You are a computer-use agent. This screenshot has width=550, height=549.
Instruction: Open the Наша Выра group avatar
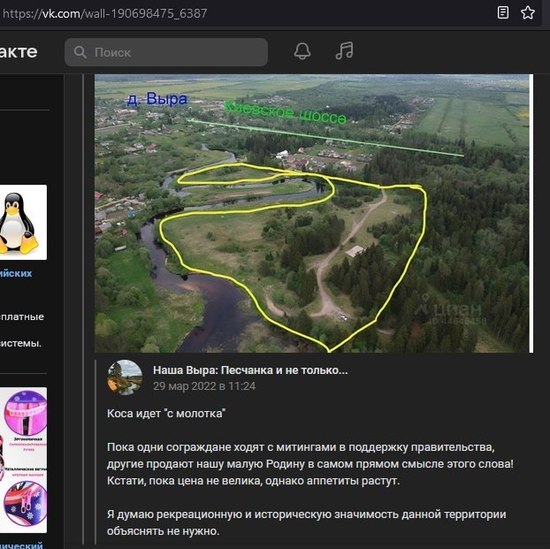pyautogui.click(x=125, y=377)
